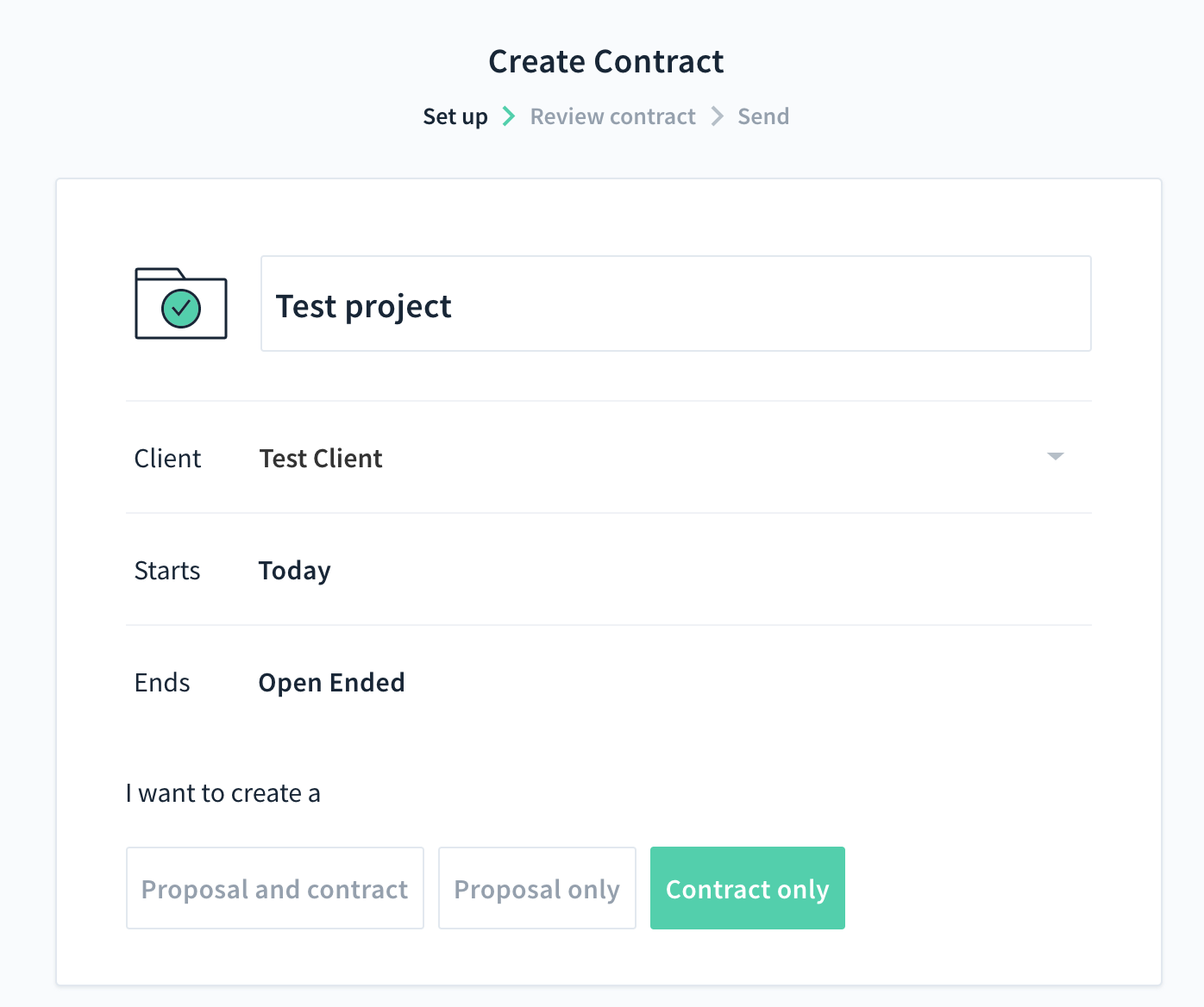The width and height of the screenshot is (1204, 1007).
Task: Change the Open Ended end date
Action: tap(331, 683)
